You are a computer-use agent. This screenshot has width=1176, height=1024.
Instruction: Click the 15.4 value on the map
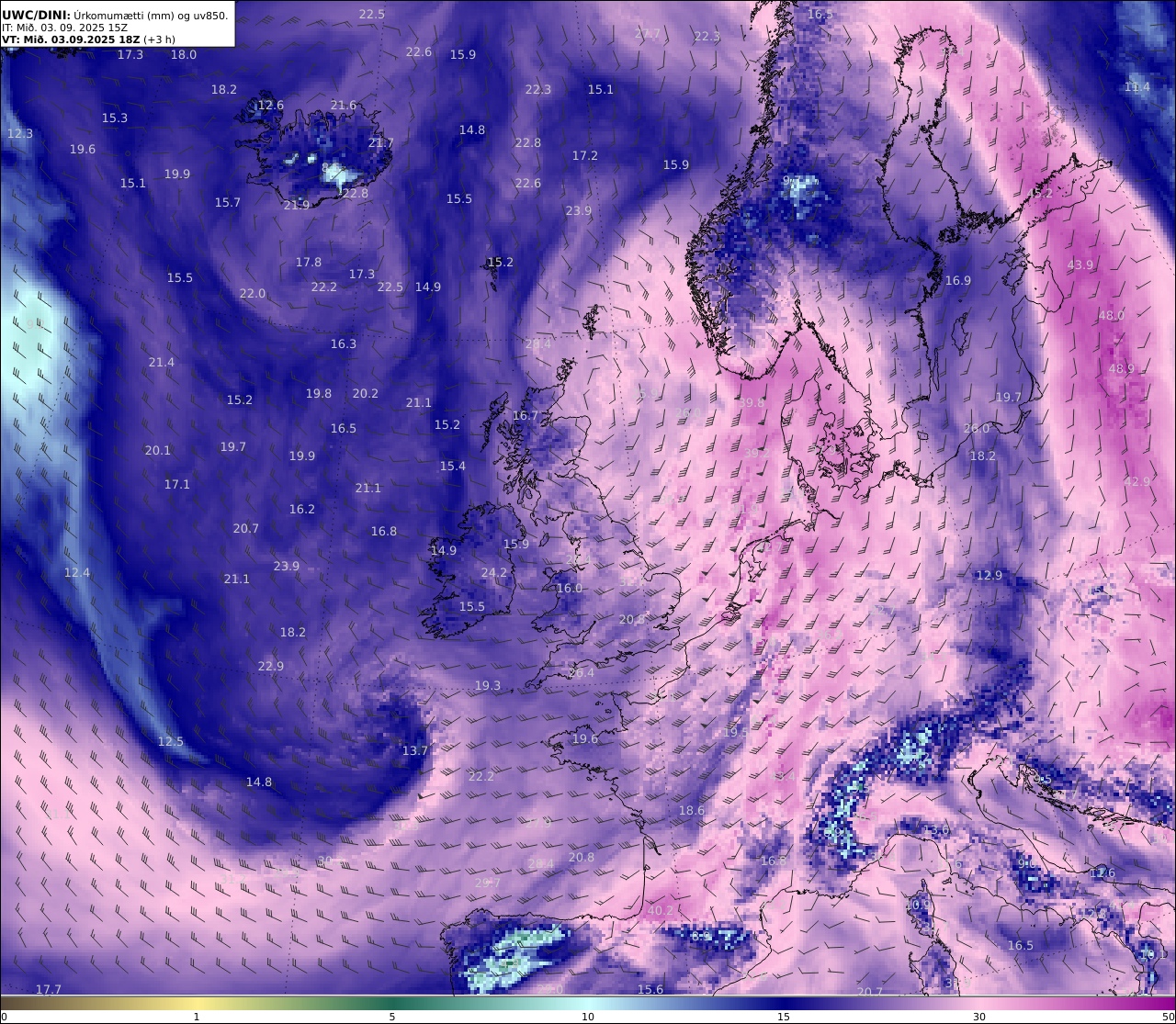(x=453, y=466)
